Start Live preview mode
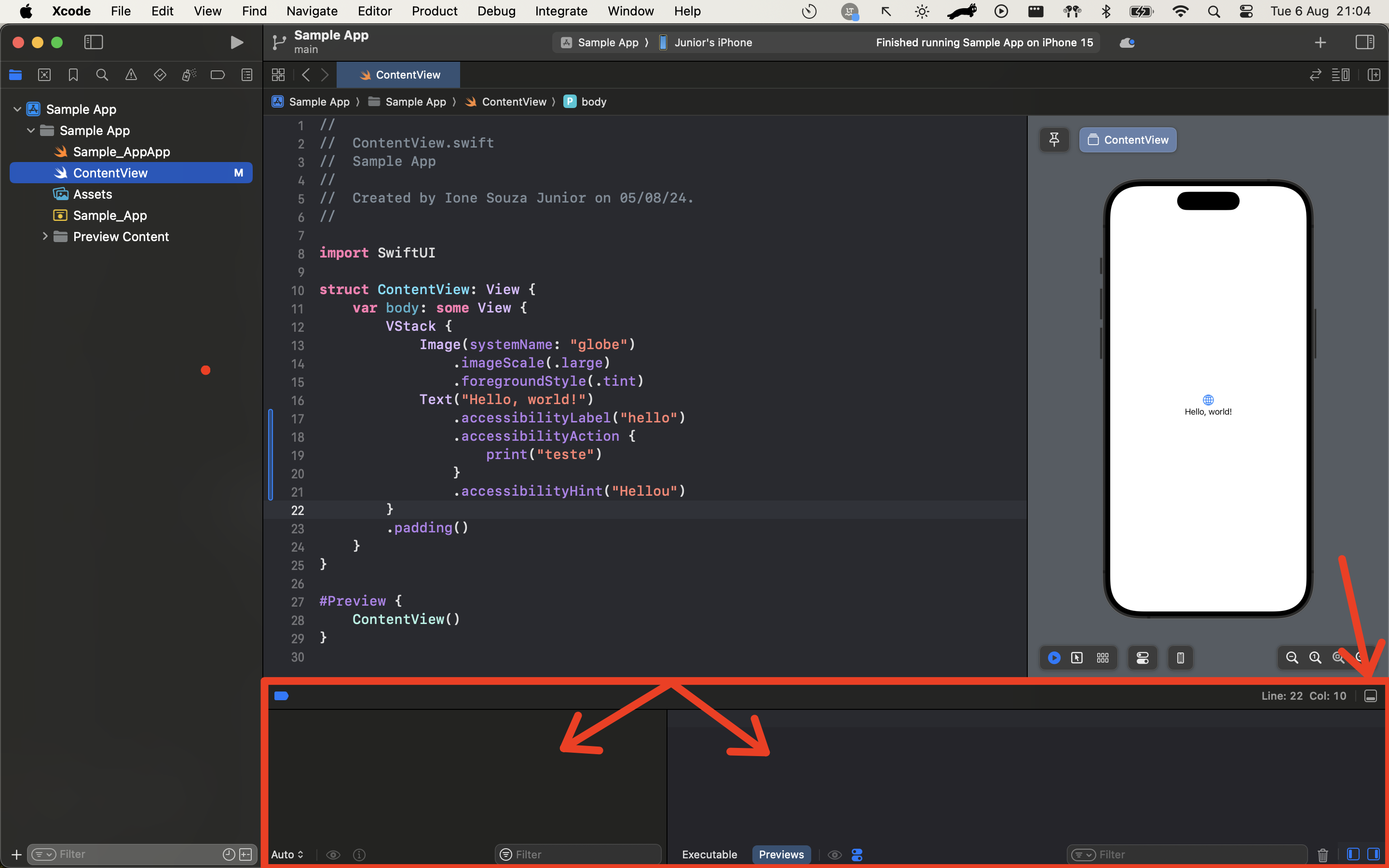The width and height of the screenshot is (1389, 868). 1054,657
